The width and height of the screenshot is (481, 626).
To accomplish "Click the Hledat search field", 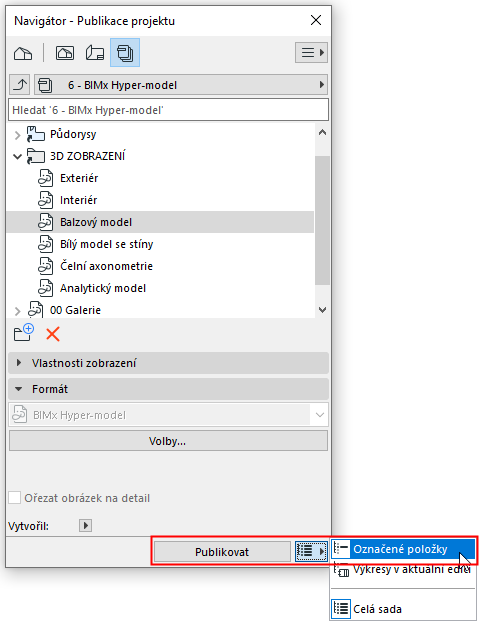I will tap(168, 110).
